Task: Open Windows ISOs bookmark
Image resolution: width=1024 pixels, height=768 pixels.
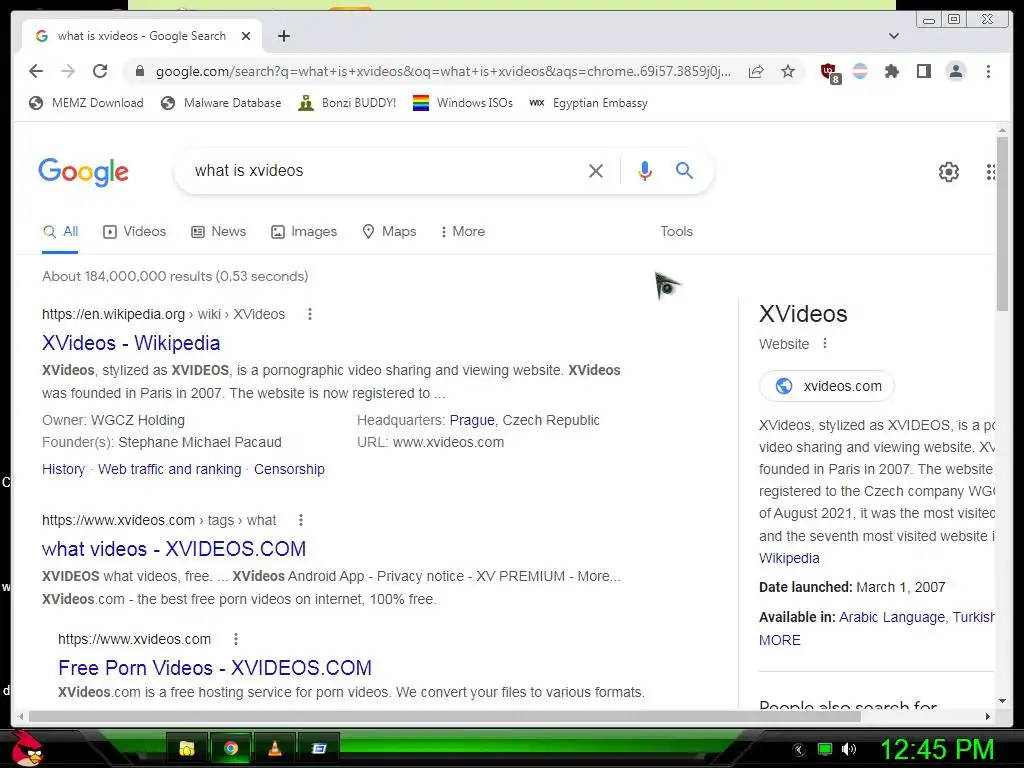Action: coord(463,103)
